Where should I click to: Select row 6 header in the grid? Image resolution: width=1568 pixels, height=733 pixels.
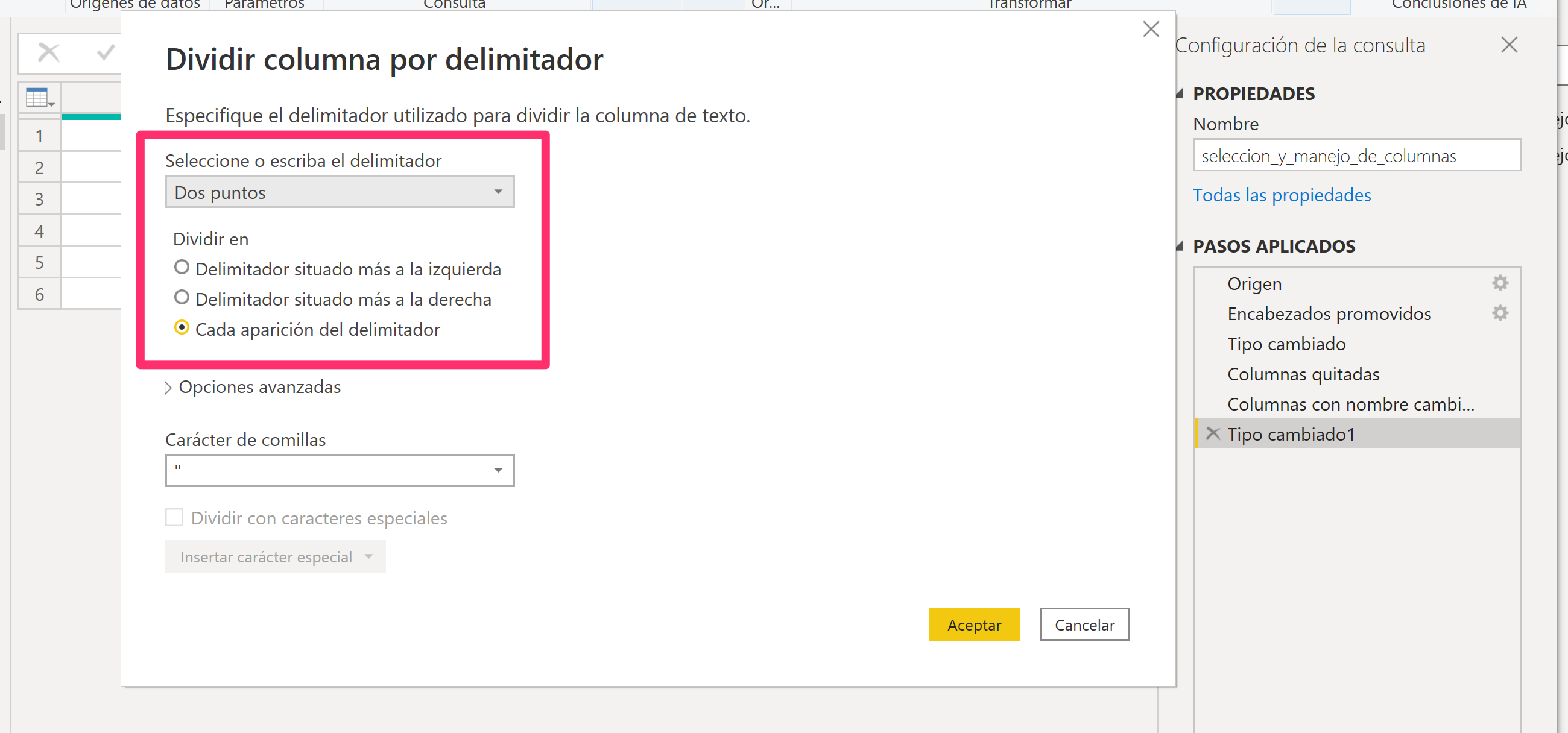(x=40, y=294)
